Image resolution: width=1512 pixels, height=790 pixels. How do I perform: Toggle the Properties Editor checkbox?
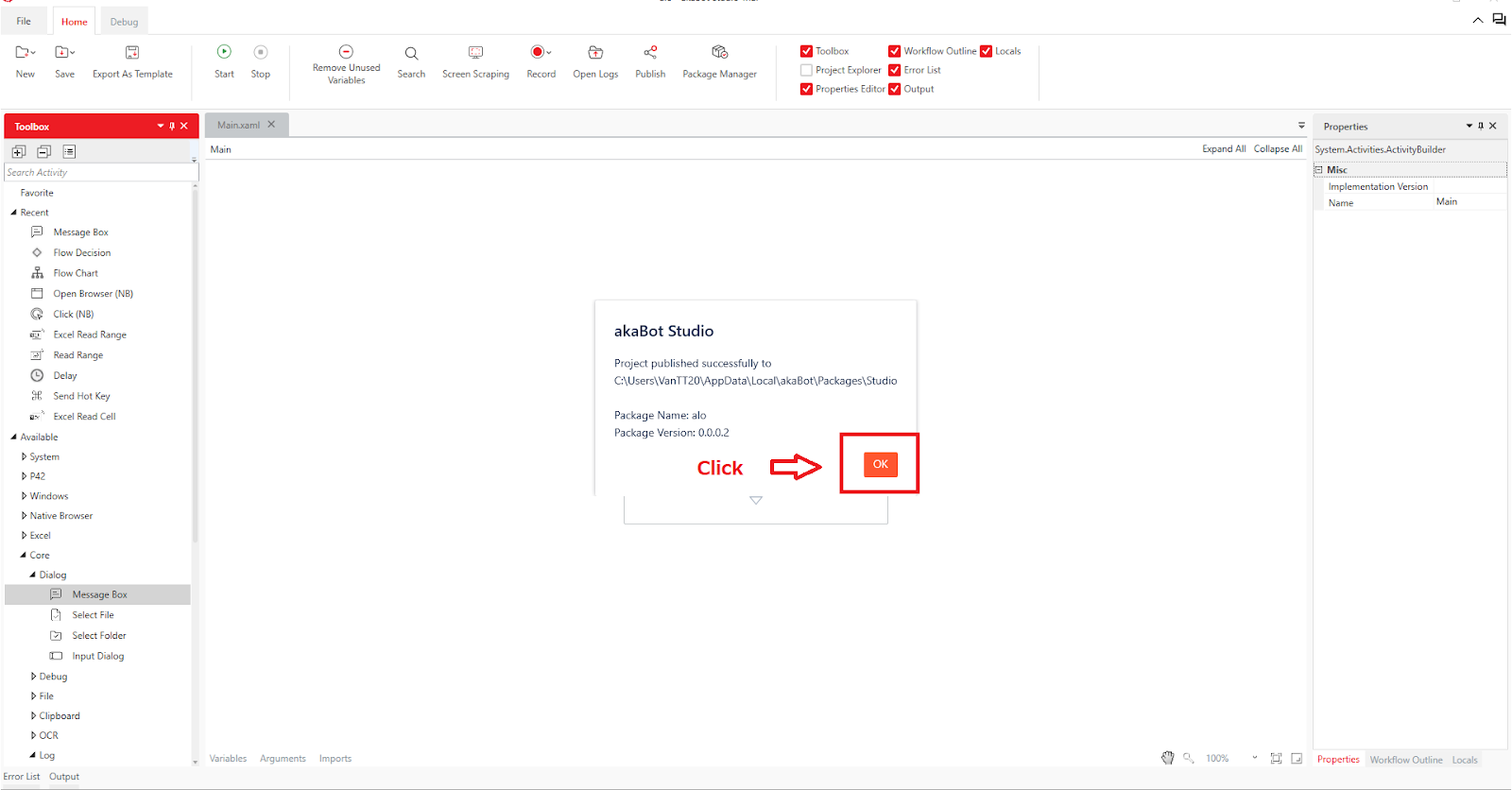(806, 89)
